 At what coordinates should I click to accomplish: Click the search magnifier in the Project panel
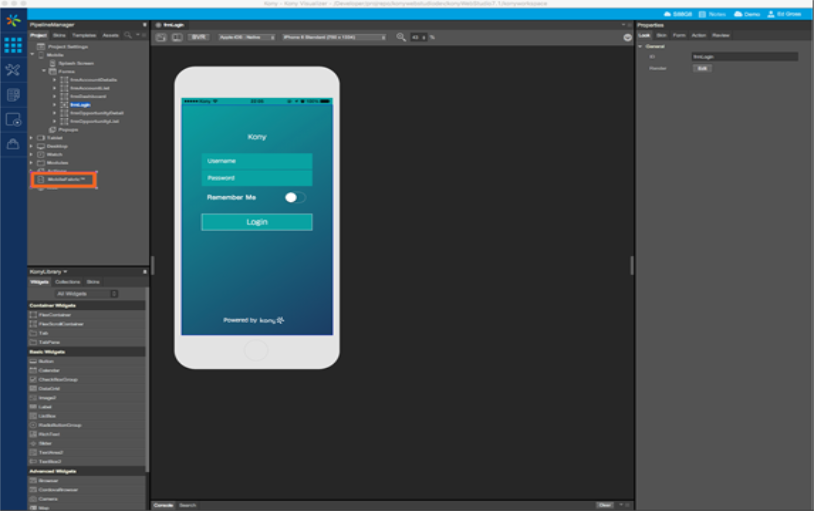click(128, 35)
